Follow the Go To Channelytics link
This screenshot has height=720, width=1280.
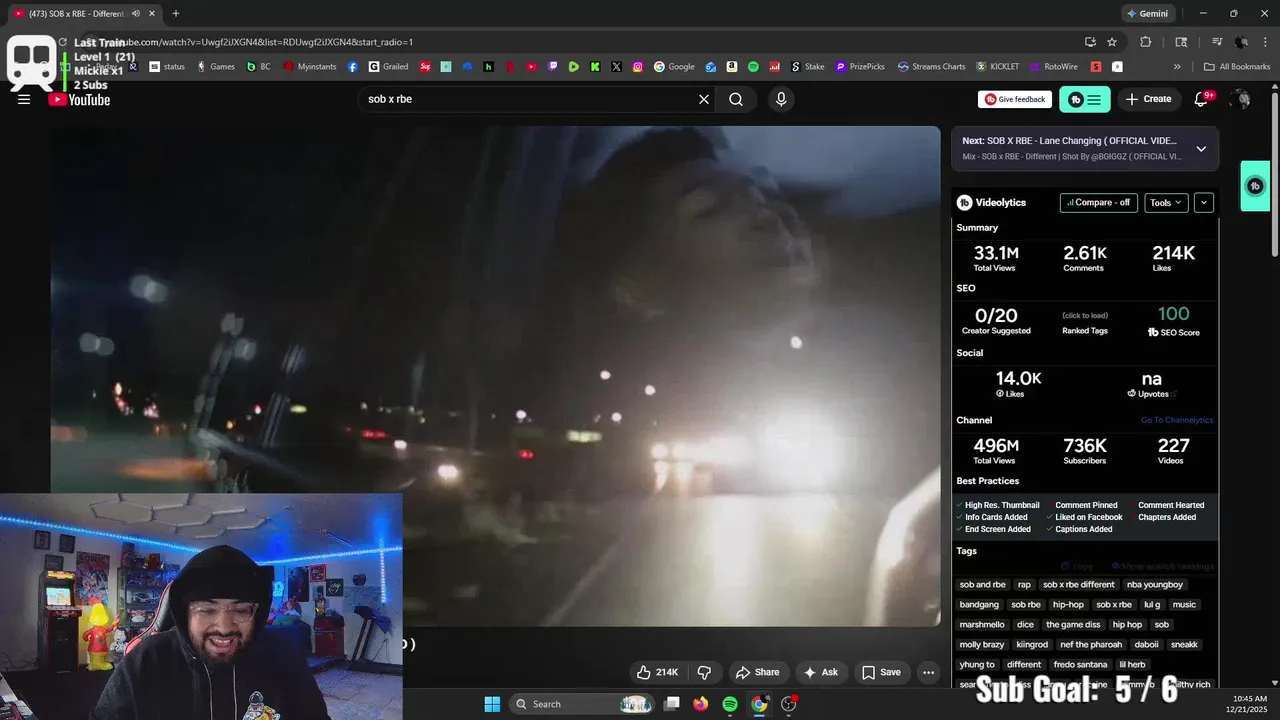[1177, 420]
